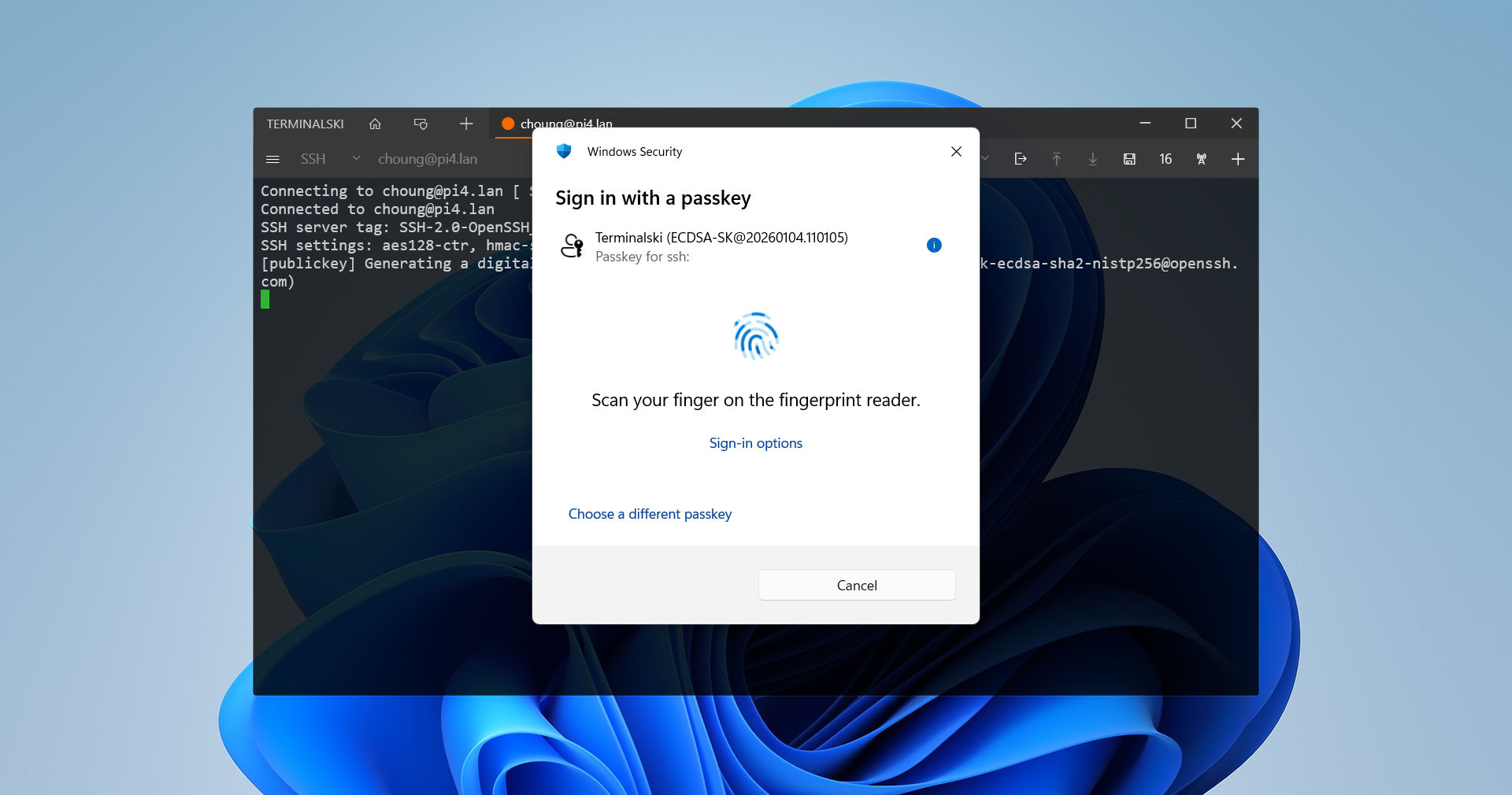Open the hamburger menu
1512x795 pixels.
tap(272, 159)
